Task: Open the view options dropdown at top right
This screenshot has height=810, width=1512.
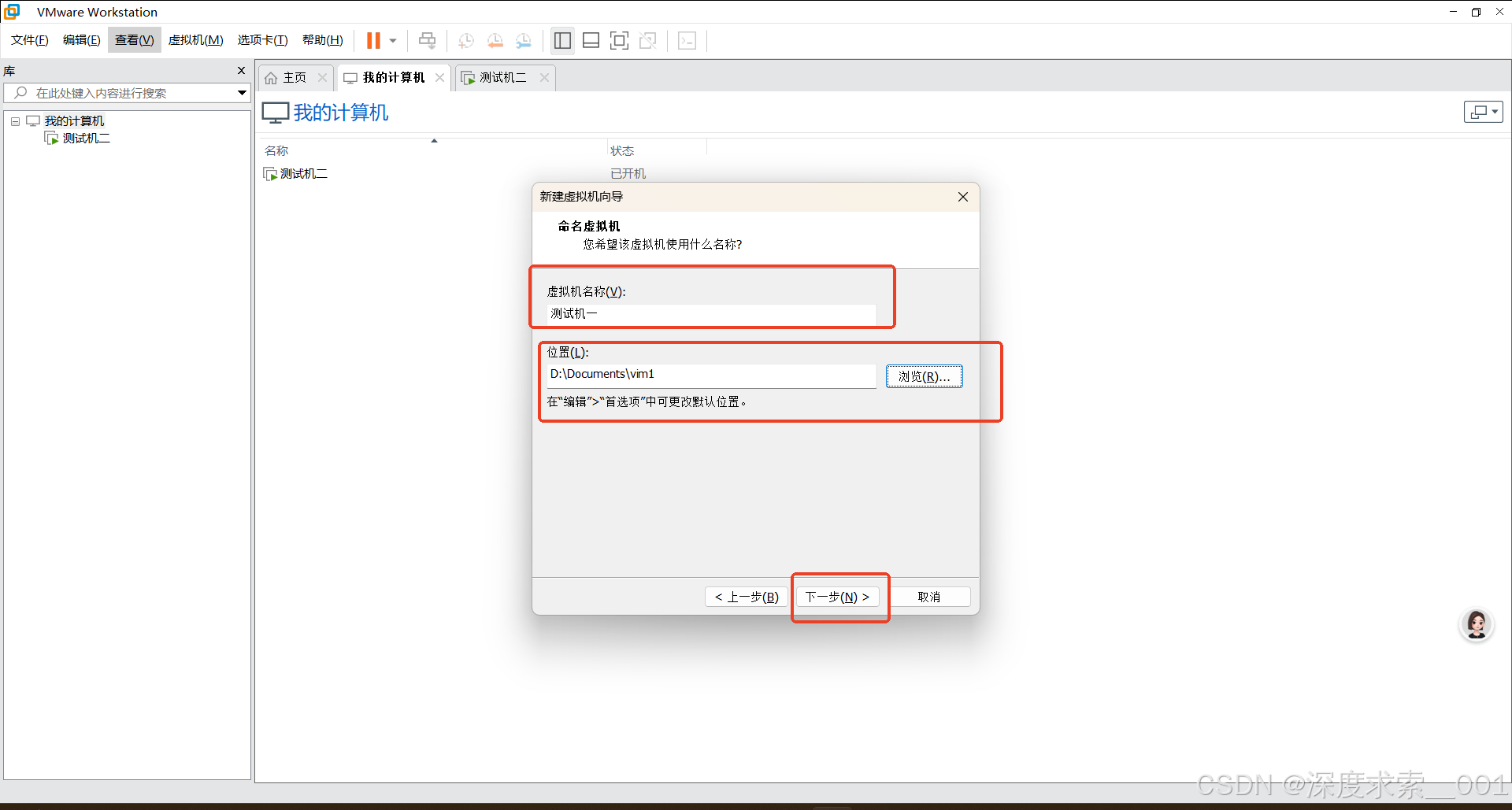Action: (1484, 112)
